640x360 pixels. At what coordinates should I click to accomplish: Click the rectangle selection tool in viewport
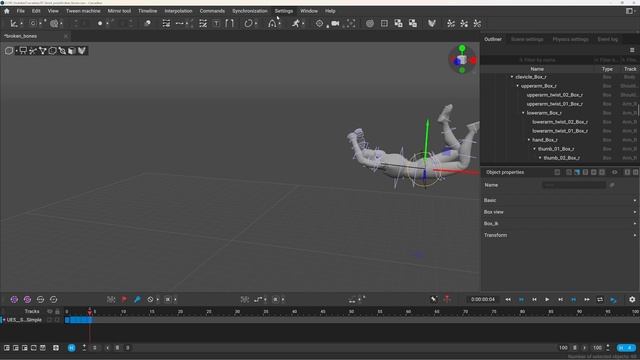23,51
